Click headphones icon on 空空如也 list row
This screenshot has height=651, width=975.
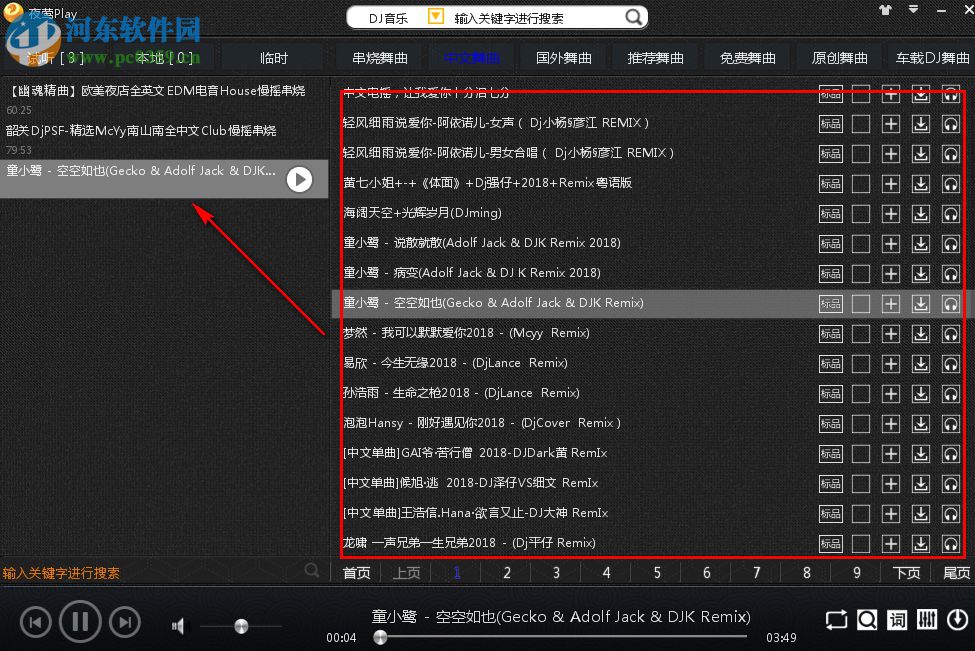point(951,303)
